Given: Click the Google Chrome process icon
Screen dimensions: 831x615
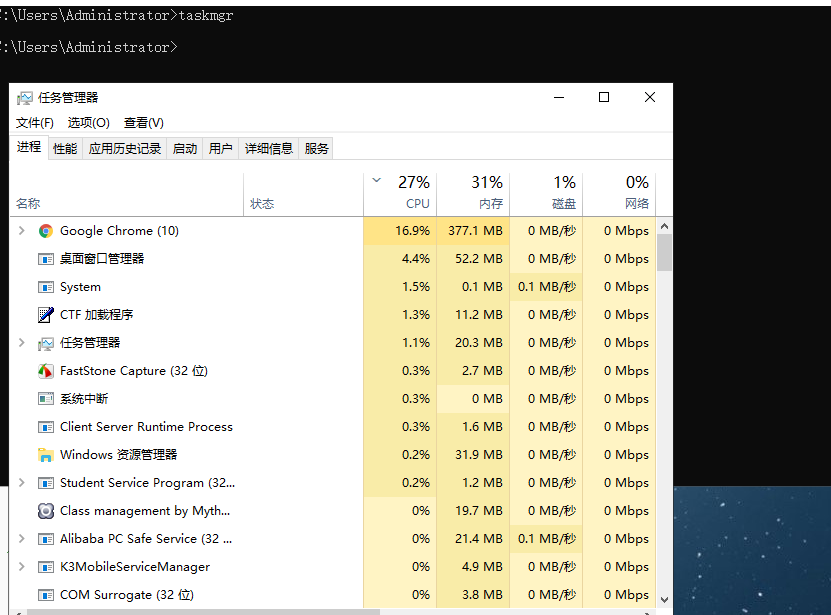Looking at the screenshot, I should (x=46, y=231).
